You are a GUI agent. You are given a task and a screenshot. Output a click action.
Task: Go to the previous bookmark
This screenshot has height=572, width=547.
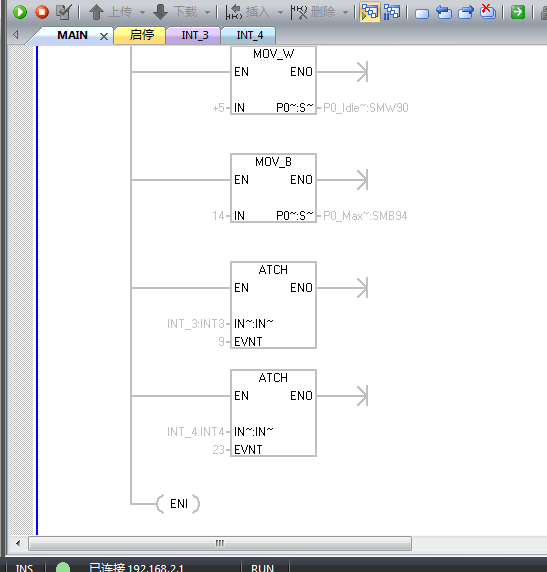(x=444, y=12)
